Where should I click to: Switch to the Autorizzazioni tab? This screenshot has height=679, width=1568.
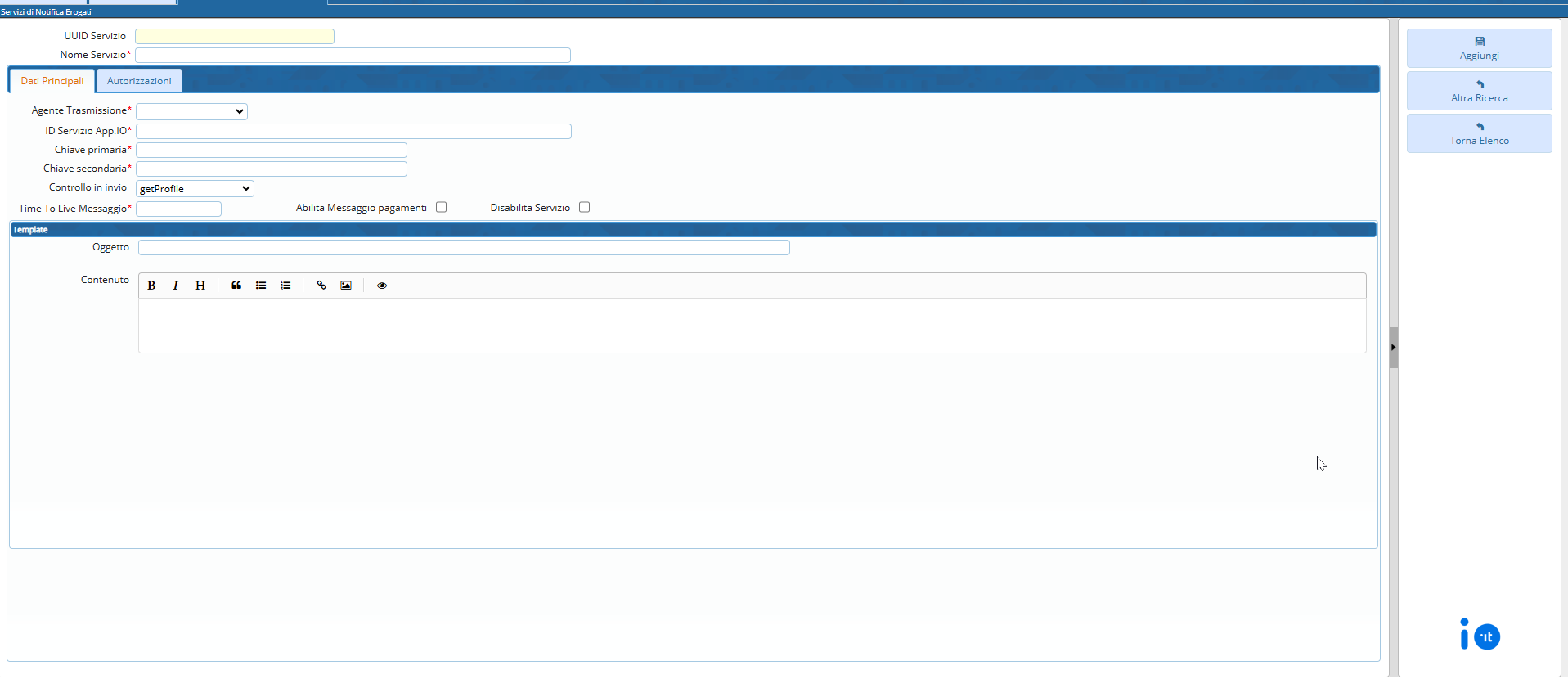click(x=139, y=81)
